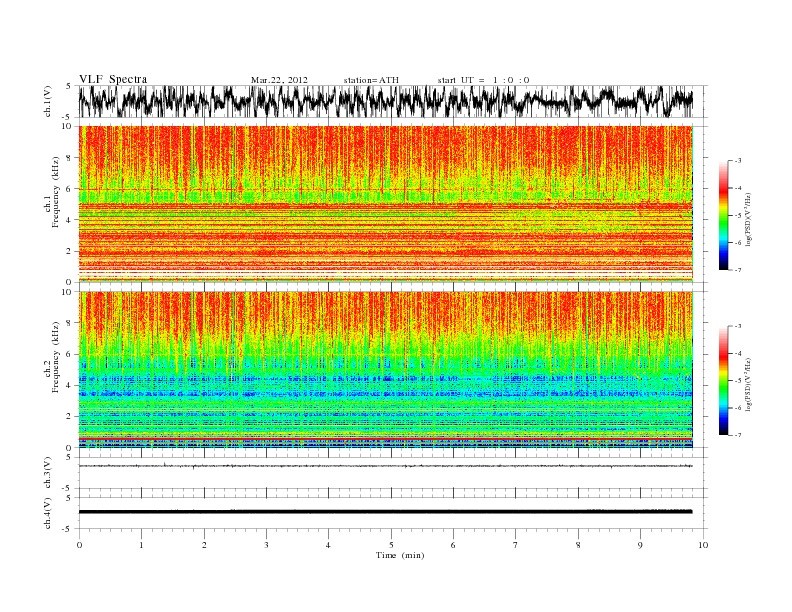Click tick label "2" on the Time axis

click(204, 545)
